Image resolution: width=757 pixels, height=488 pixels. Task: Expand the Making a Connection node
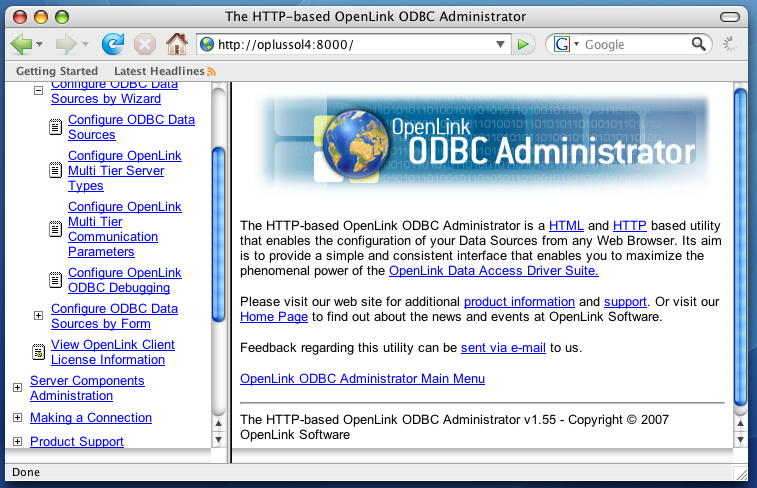17,418
